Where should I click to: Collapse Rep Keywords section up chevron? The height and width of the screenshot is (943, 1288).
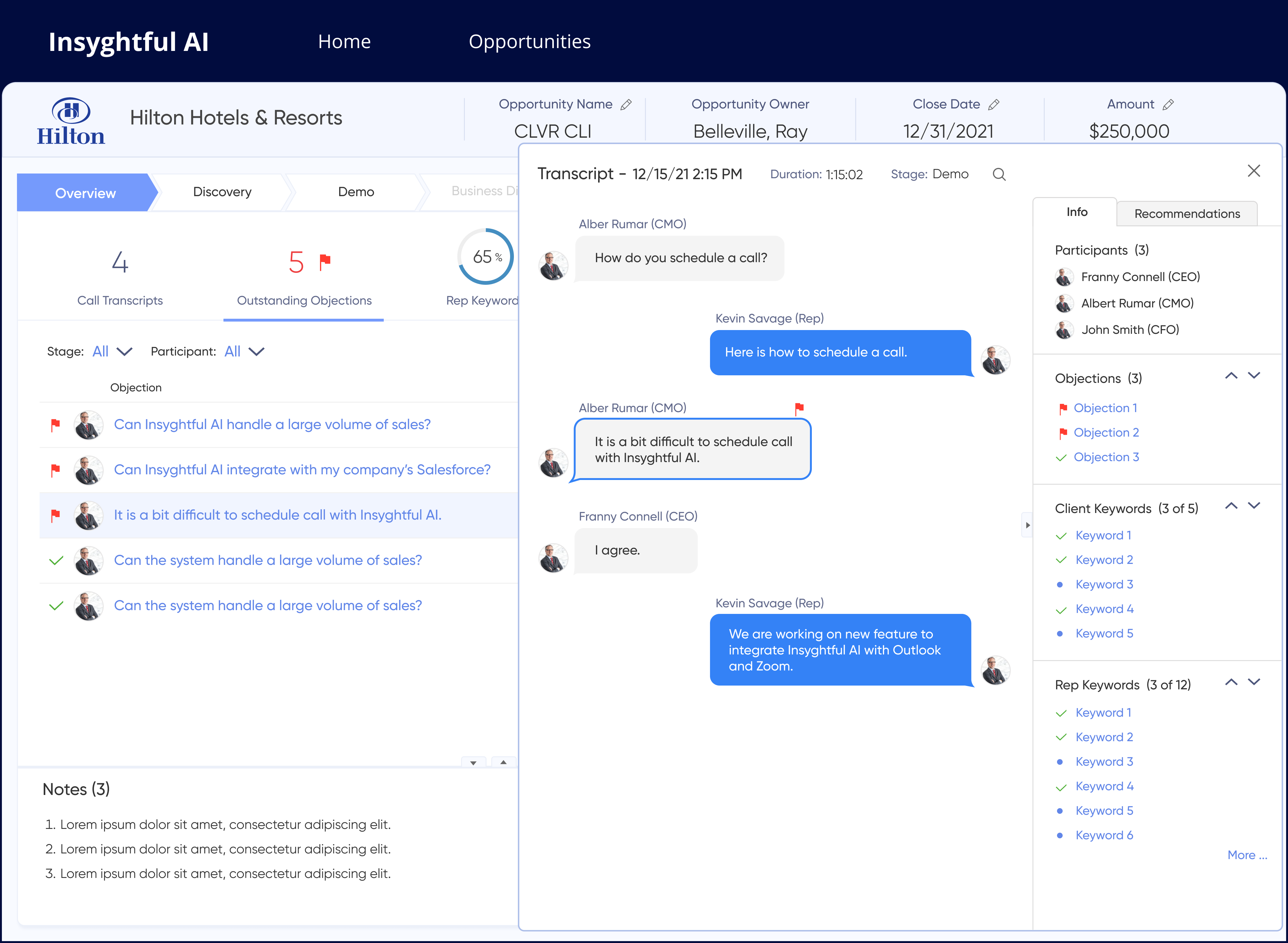(1231, 682)
